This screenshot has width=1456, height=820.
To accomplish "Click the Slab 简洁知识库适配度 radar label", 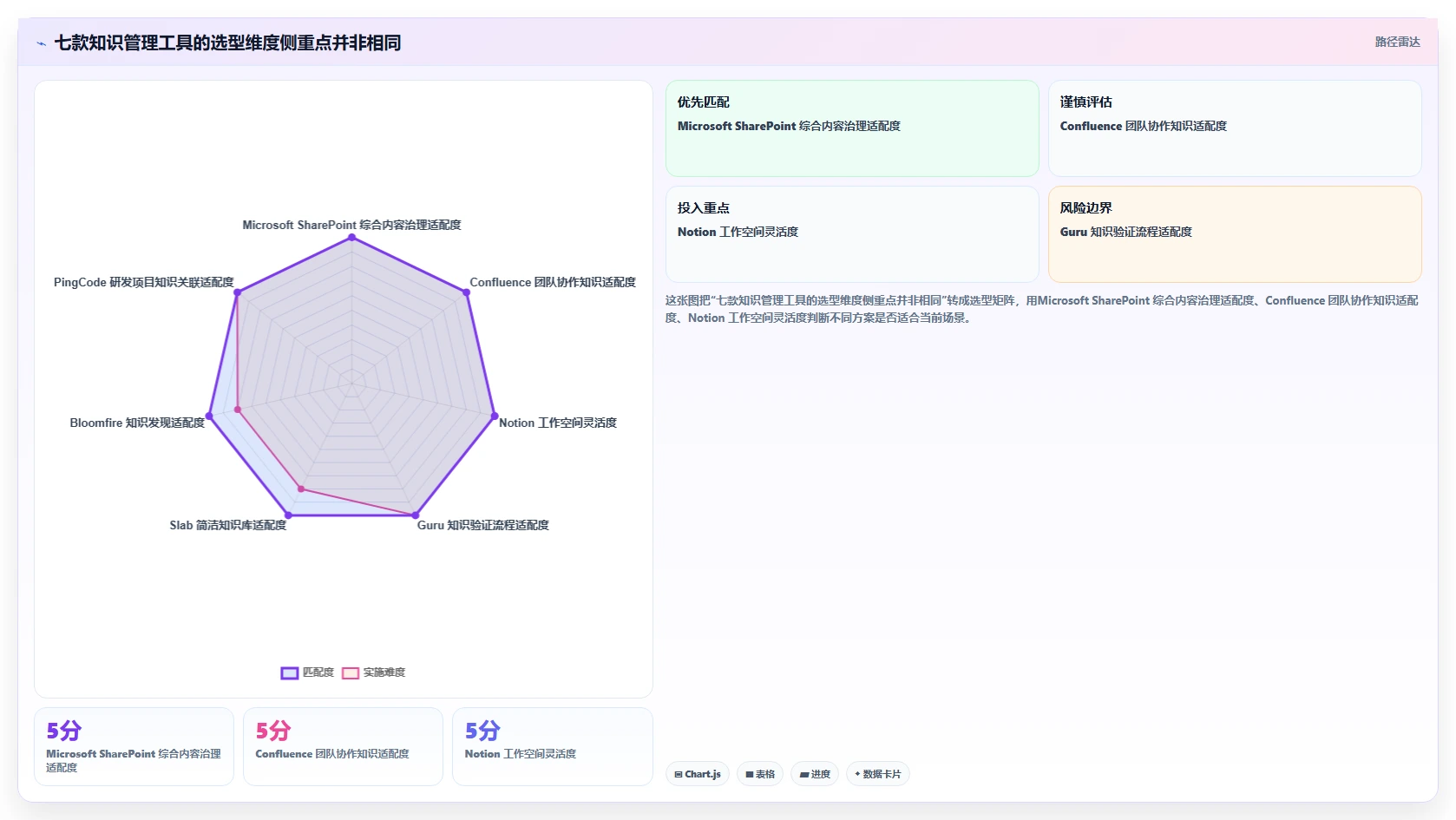I will [228, 525].
